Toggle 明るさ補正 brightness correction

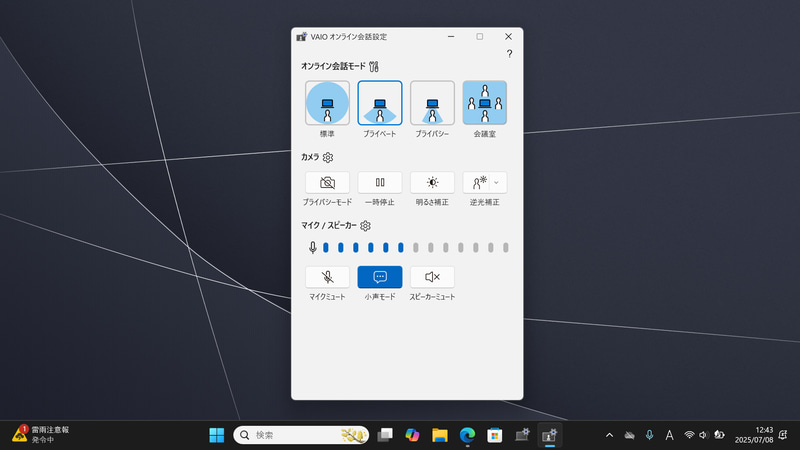point(432,183)
